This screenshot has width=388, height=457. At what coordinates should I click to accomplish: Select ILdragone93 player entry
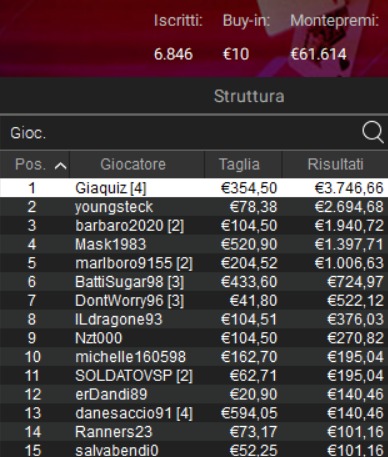(x=194, y=319)
